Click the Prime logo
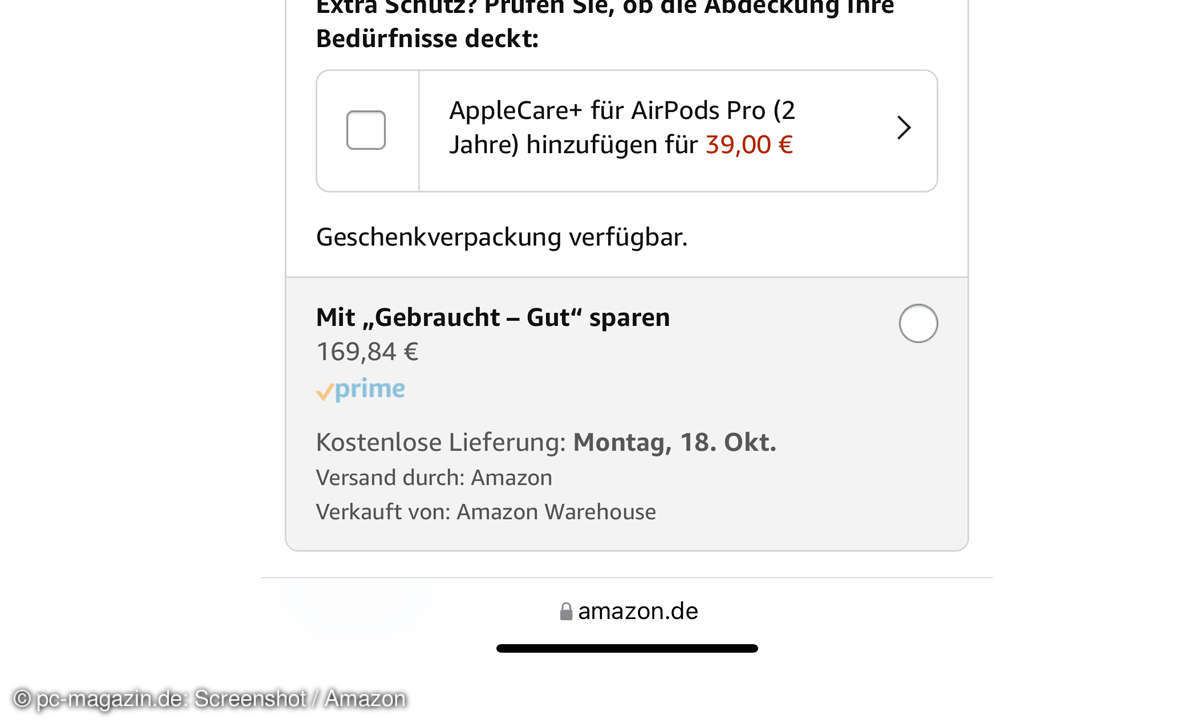 [369, 389]
